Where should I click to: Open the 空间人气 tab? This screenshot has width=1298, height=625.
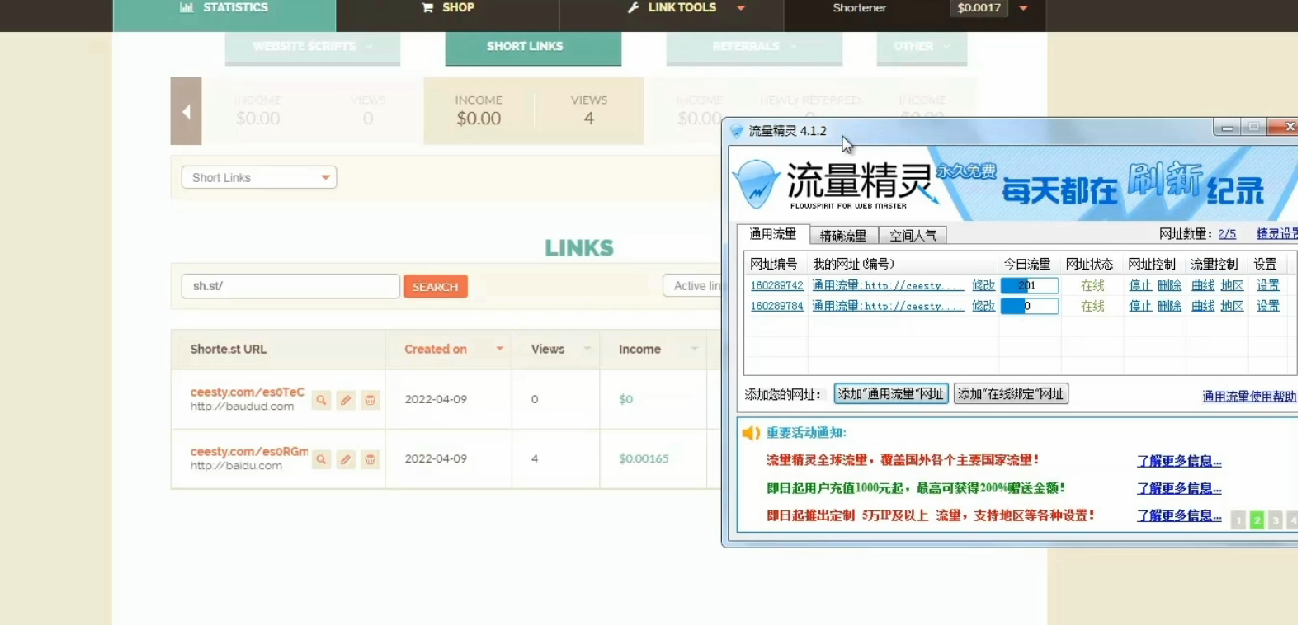[x=912, y=236]
